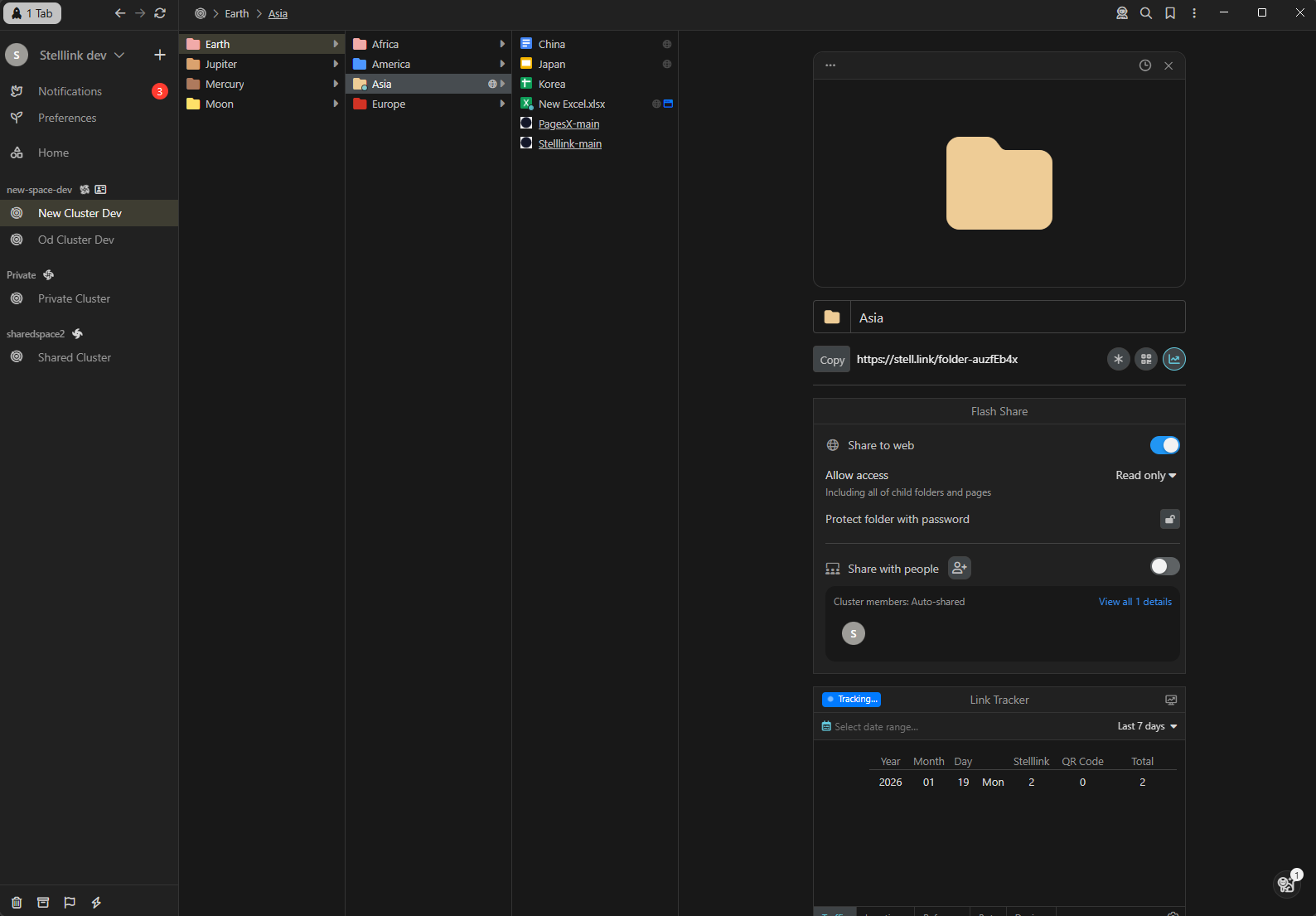Screen dimensions: 1316x916
Task: Click the Asia folder name field
Action: [1017, 317]
